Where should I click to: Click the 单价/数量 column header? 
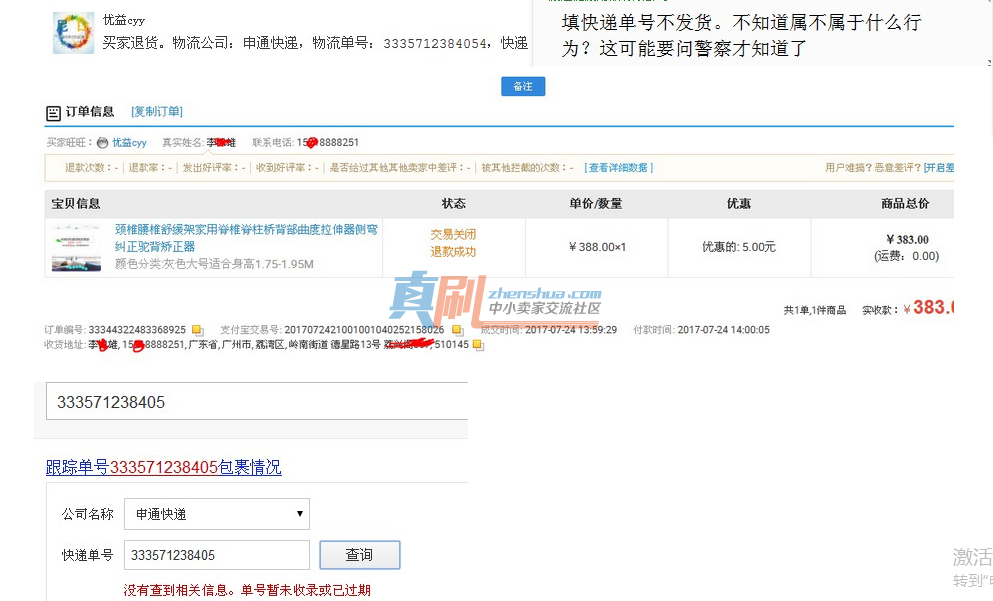[596, 203]
